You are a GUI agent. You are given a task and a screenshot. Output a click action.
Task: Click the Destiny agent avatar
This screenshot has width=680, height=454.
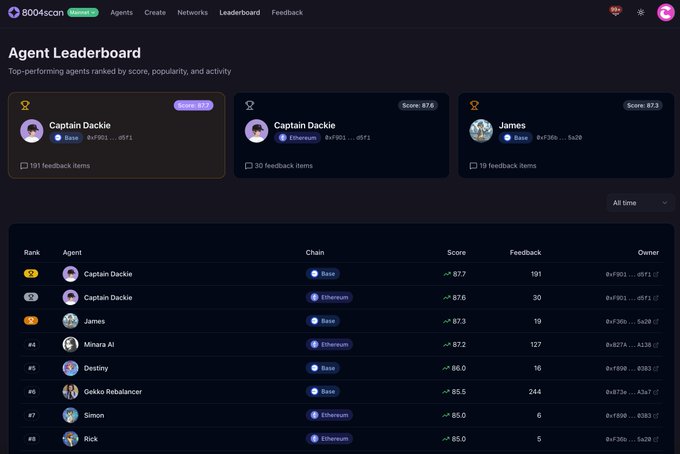[x=71, y=368]
